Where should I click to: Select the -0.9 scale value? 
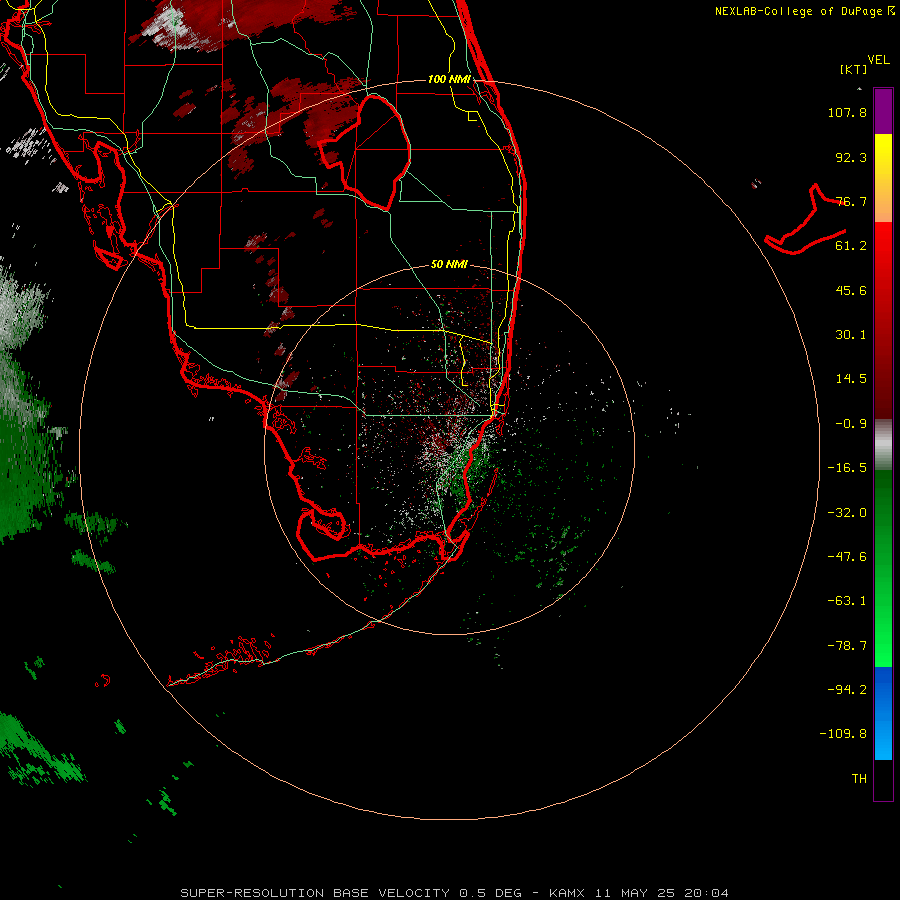pyautogui.click(x=851, y=424)
